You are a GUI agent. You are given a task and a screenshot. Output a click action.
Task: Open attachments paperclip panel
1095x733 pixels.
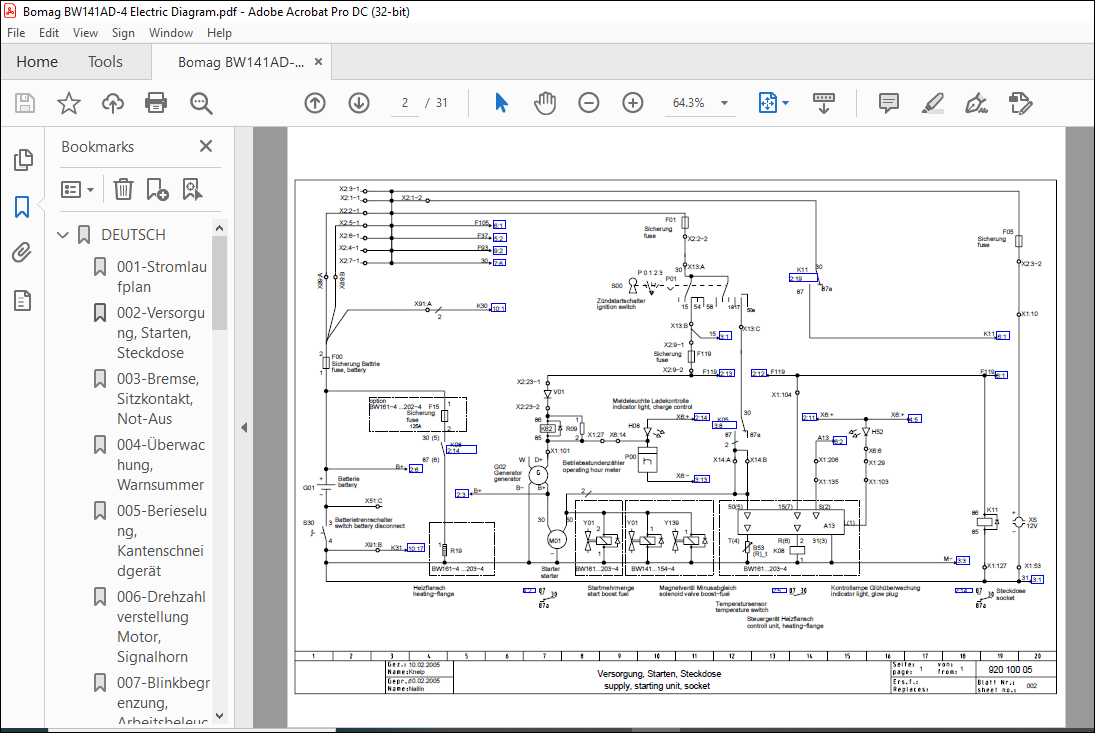click(x=22, y=253)
